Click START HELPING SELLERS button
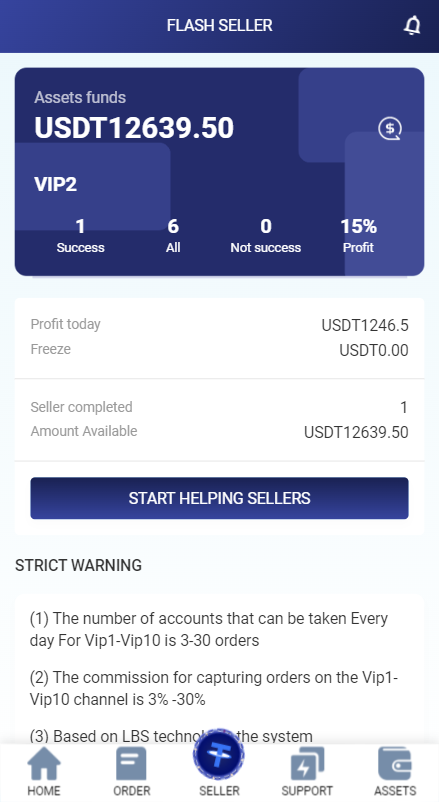The width and height of the screenshot is (439, 802). 220,498
